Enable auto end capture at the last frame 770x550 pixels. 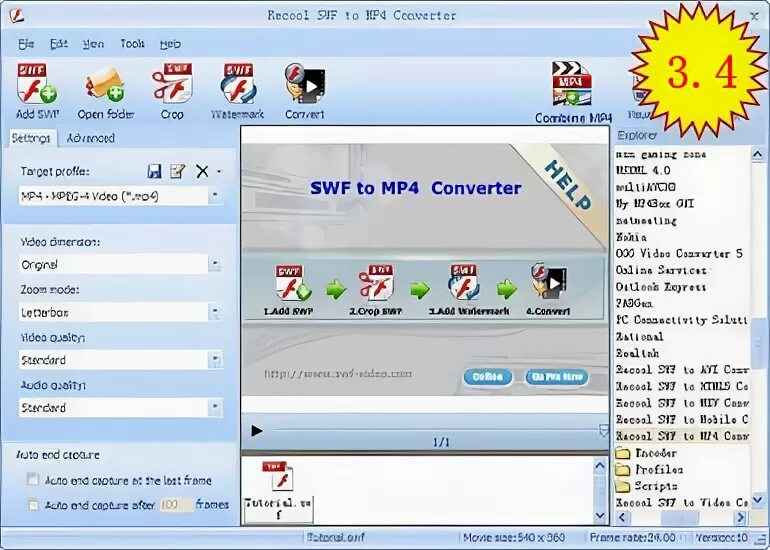[33, 479]
